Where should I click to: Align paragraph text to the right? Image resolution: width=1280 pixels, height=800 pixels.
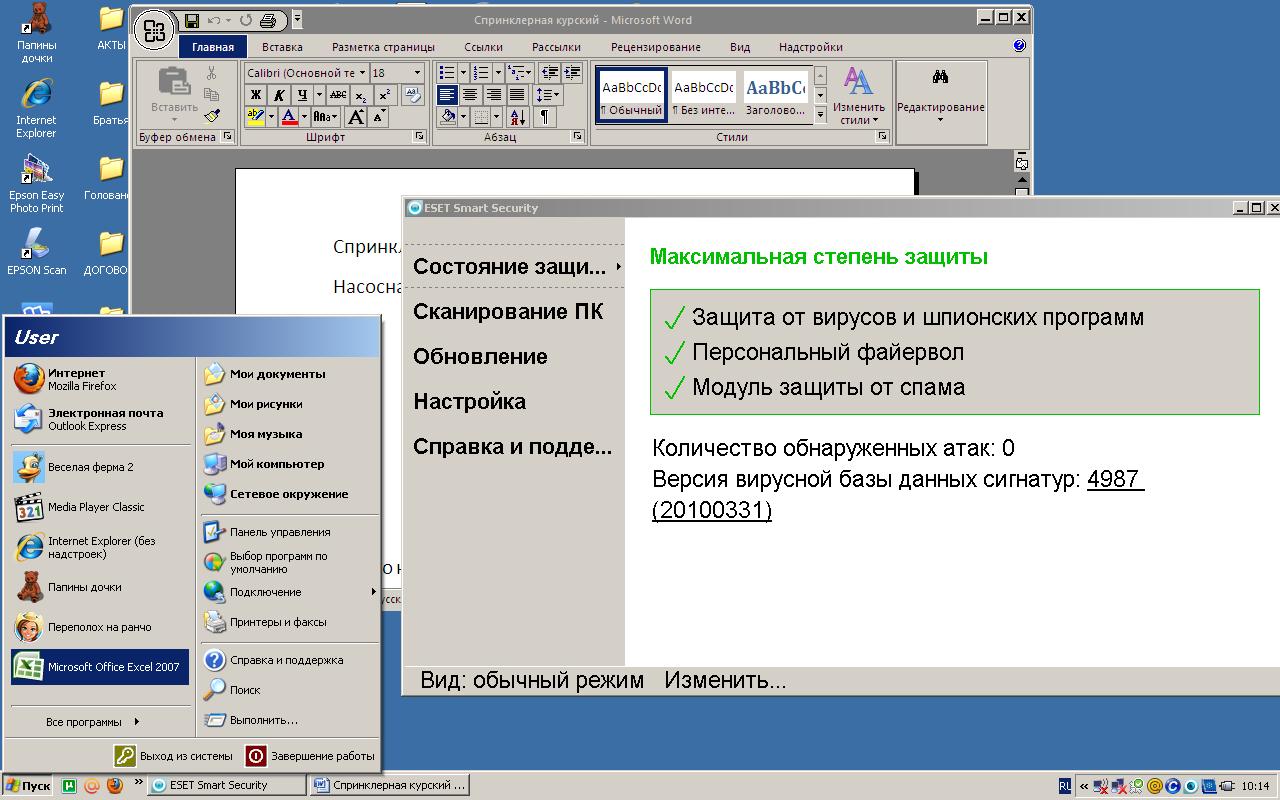[493, 95]
